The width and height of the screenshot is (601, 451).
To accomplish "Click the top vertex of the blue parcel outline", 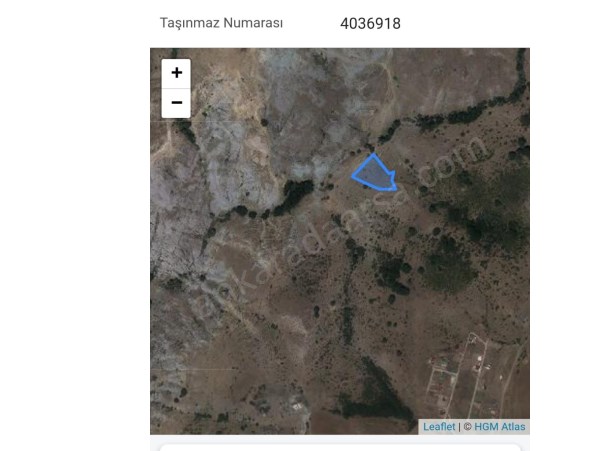I will point(373,154).
